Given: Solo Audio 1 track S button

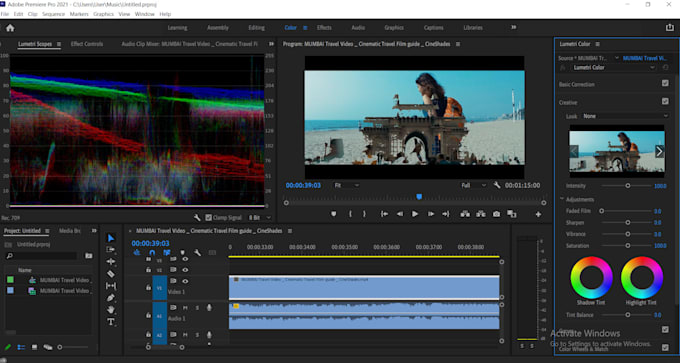Looking at the screenshot, I should point(197,308).
